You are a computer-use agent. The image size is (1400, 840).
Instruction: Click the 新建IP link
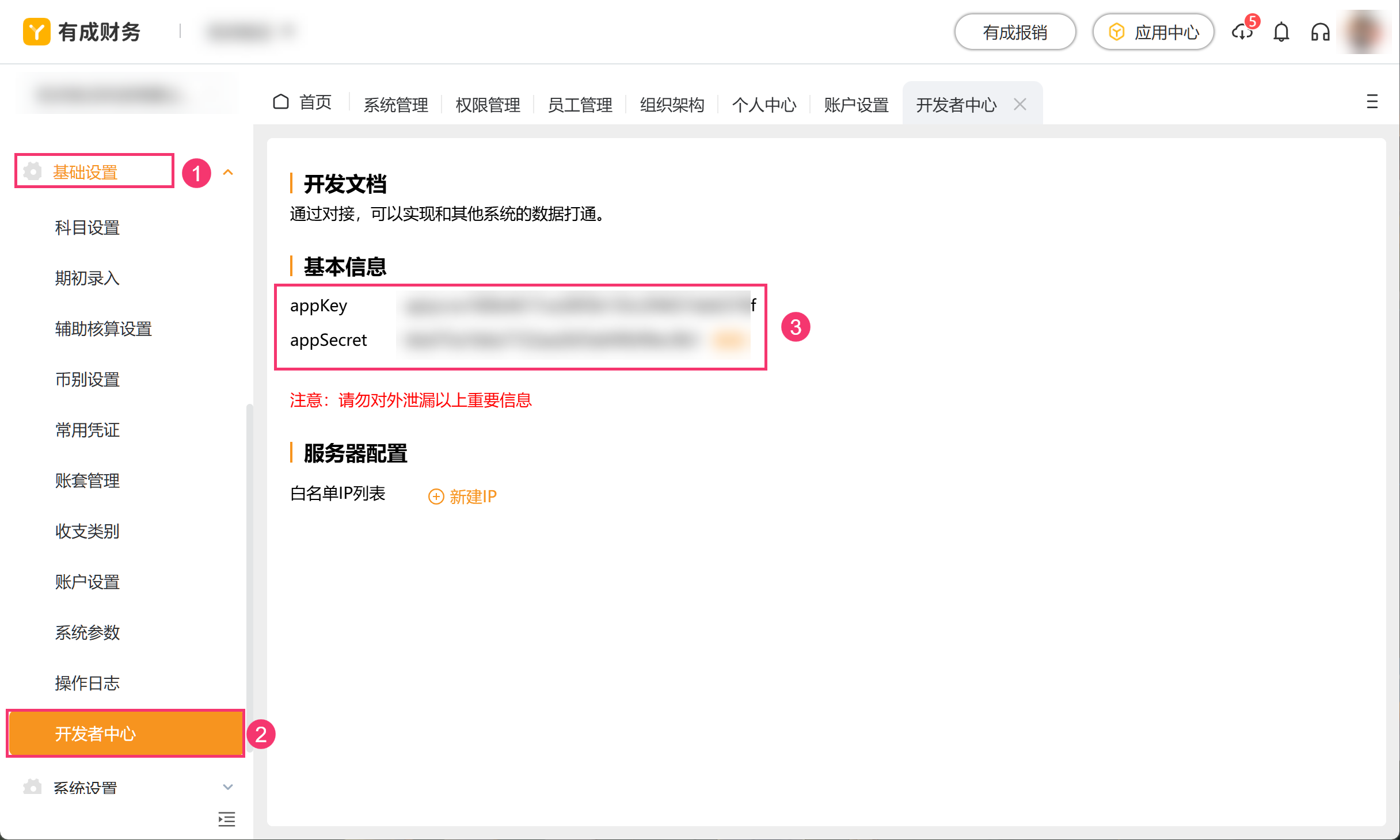[x=463, y=496]
